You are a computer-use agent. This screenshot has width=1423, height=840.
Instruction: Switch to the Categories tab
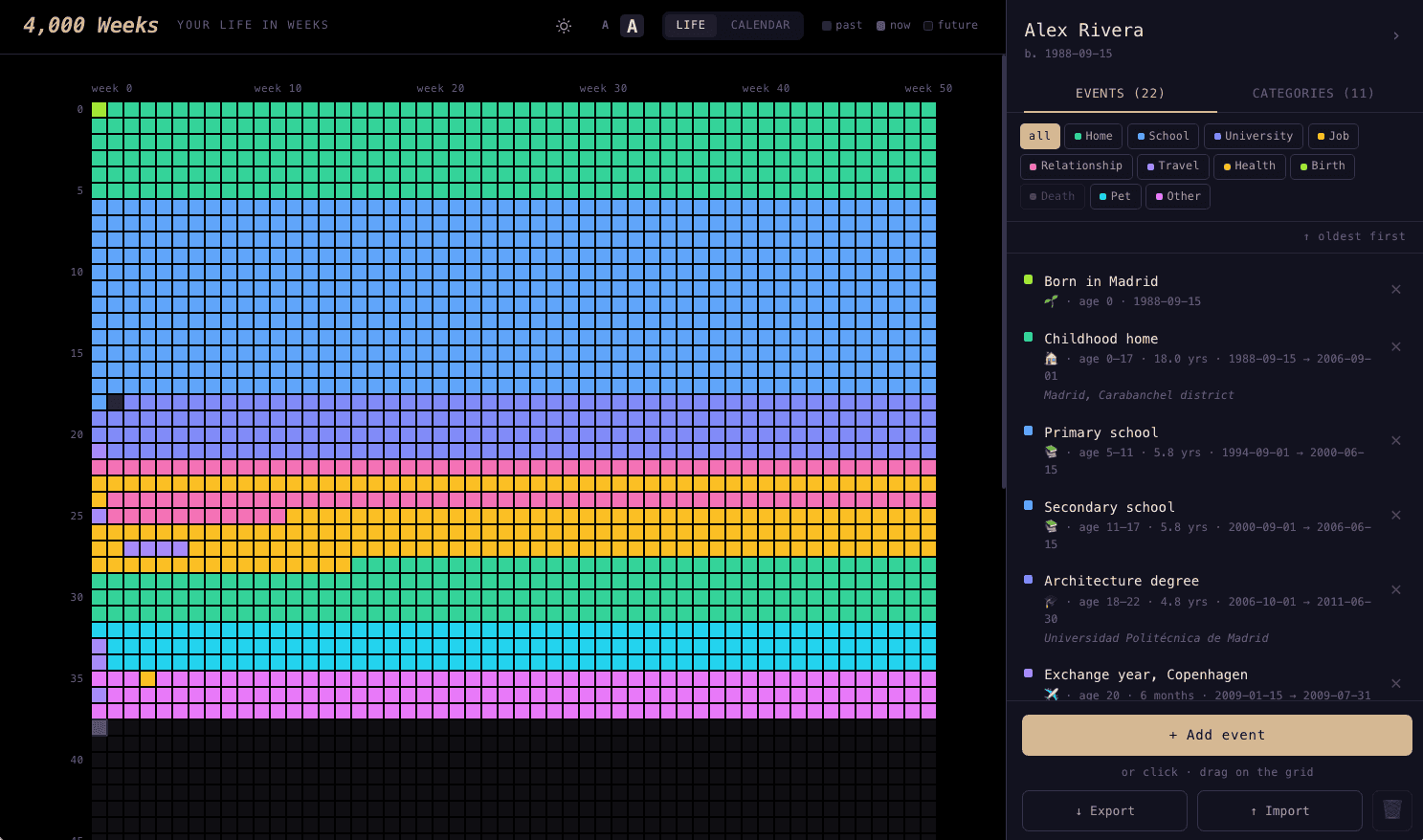coord(1312,93)
